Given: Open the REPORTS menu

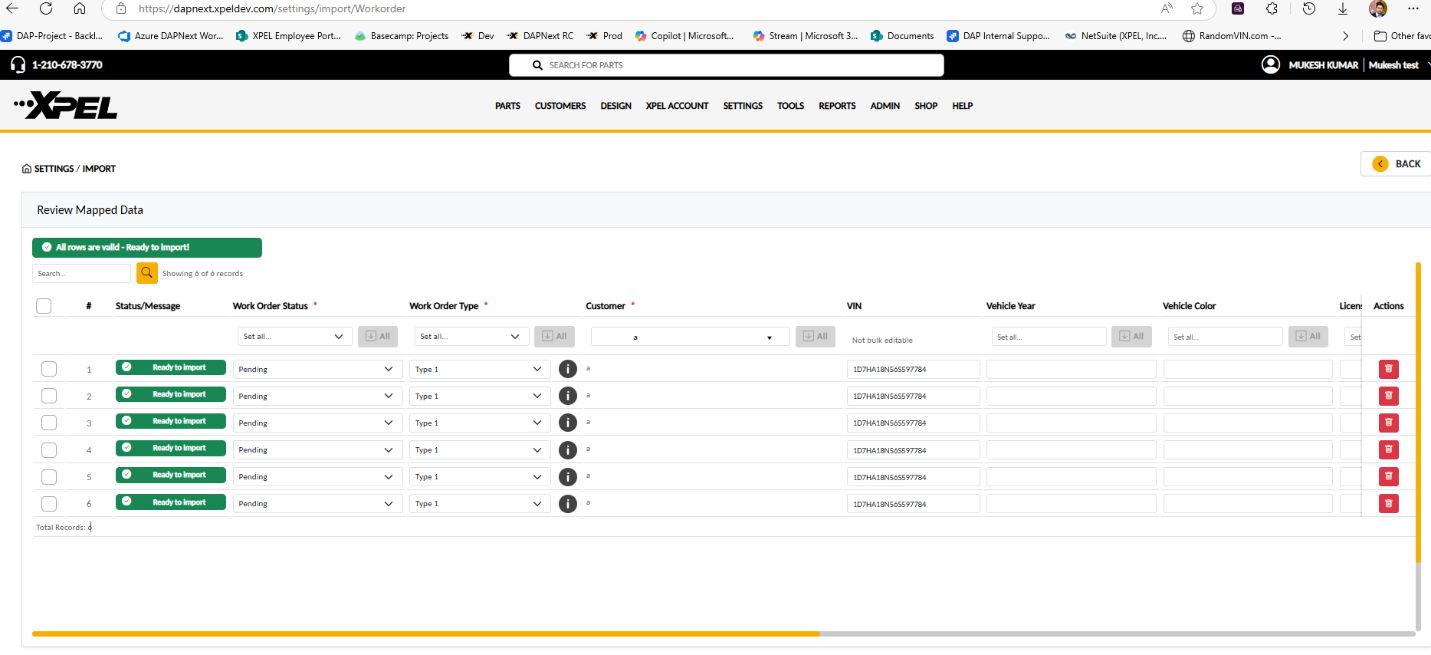Looking at the screenshot, I should (x=837, y=106).
